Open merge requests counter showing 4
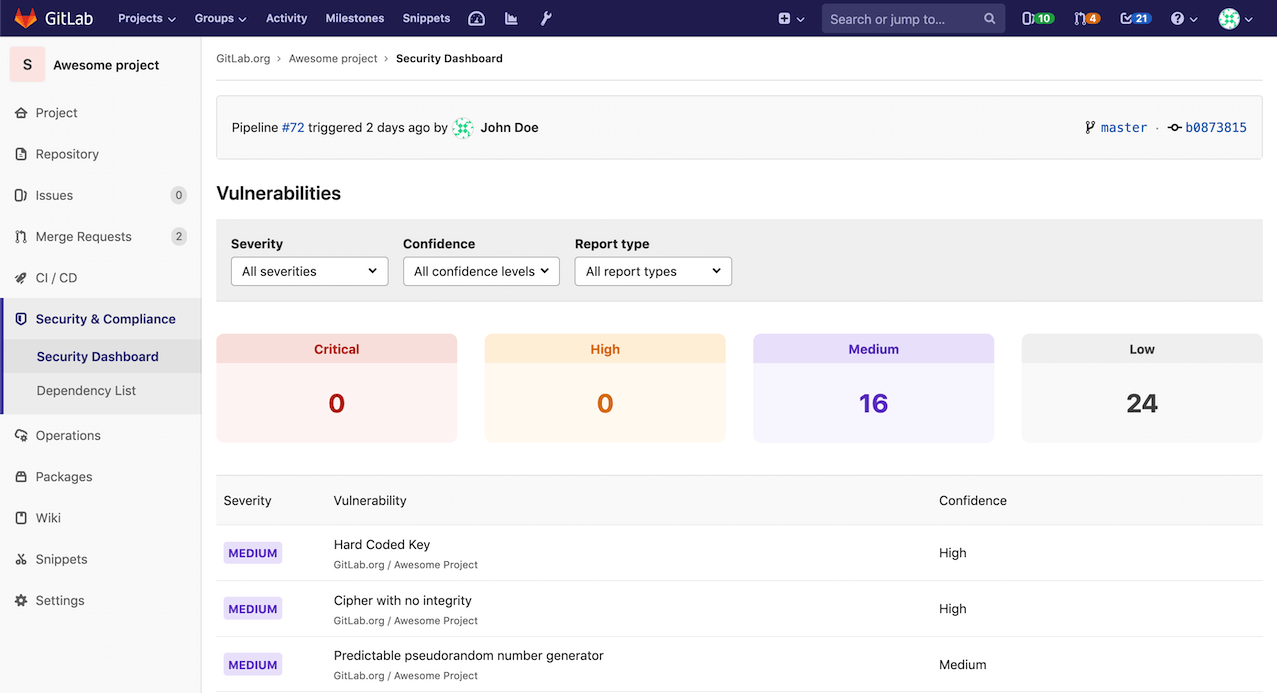The image size is (1277, 693). pos(1086,18)
